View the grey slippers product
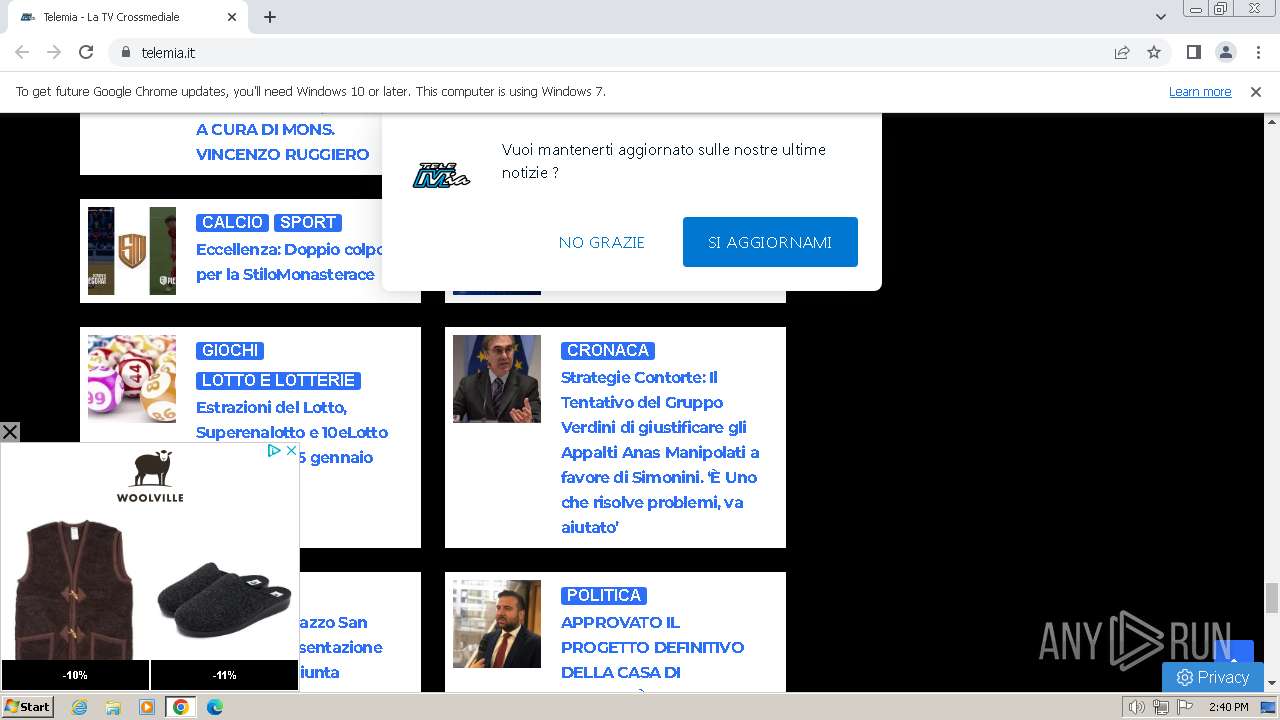This screenshot has height=720, width=1280. click(224, 600)
